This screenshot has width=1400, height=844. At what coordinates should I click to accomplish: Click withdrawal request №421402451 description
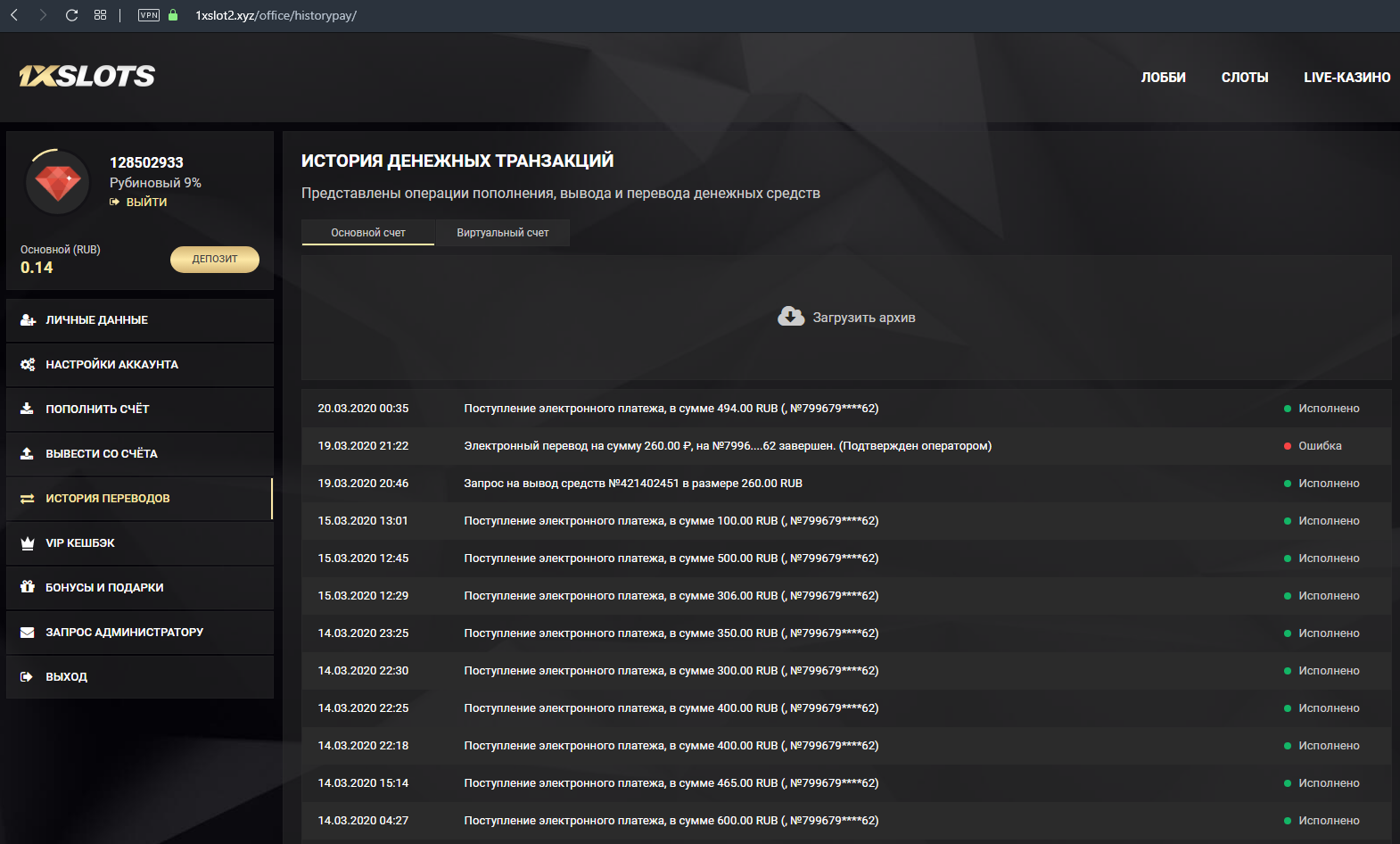click(x=633, y=484)
